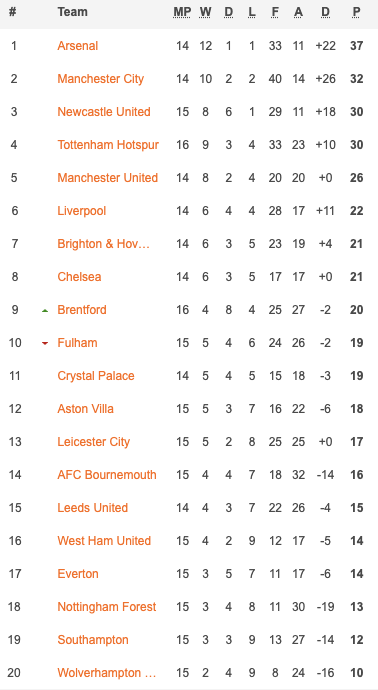Click the P points column header

356,12
